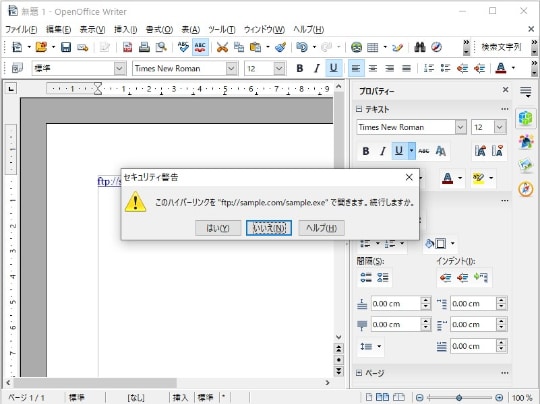Open font color dropdown arrow in toolbar
The height and width of the screenshot is (404, 540).
coord(513,69)
